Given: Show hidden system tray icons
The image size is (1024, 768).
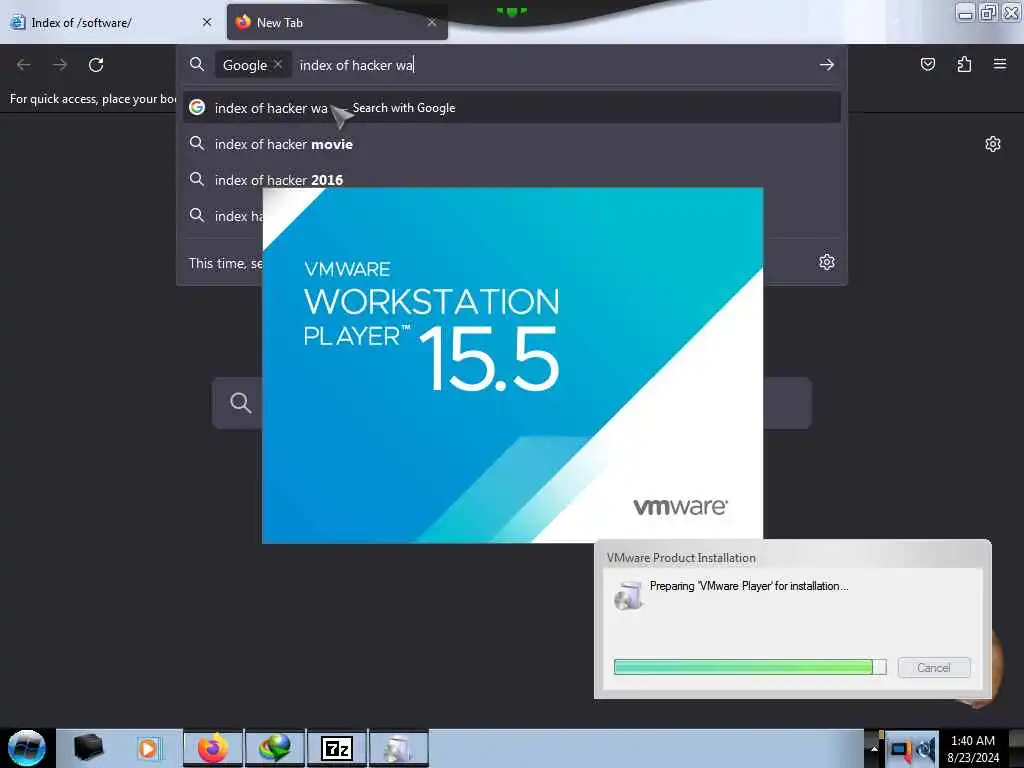Looking at the screenshot, I should point(874,749).
